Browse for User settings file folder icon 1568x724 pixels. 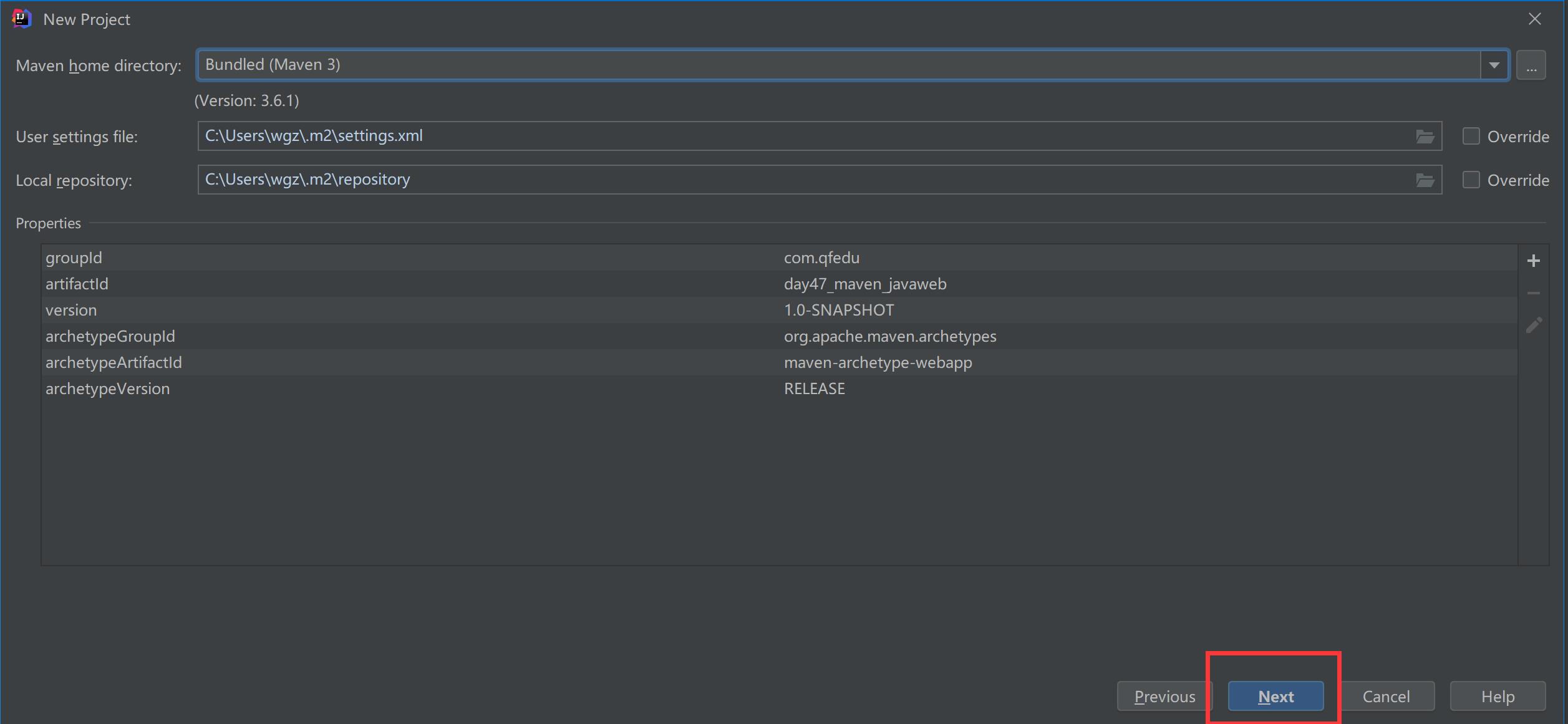coord(1425,136)
